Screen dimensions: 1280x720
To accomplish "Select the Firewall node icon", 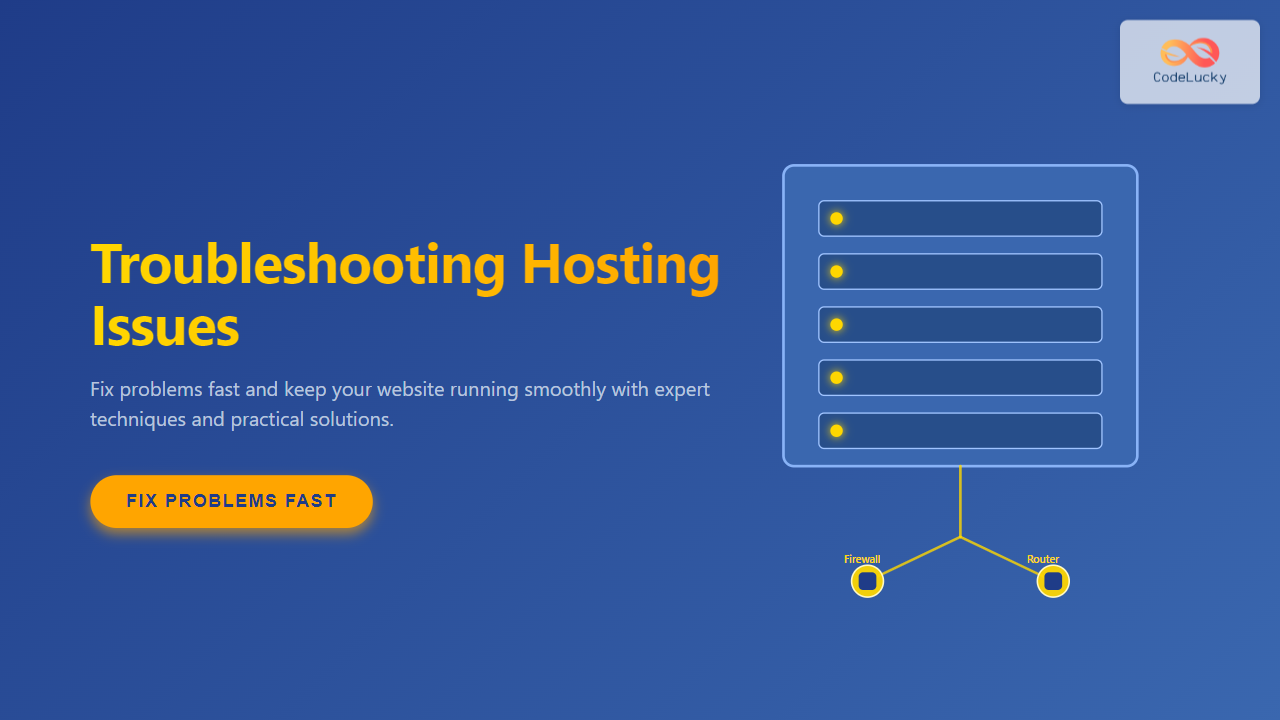I will (867, 581).
